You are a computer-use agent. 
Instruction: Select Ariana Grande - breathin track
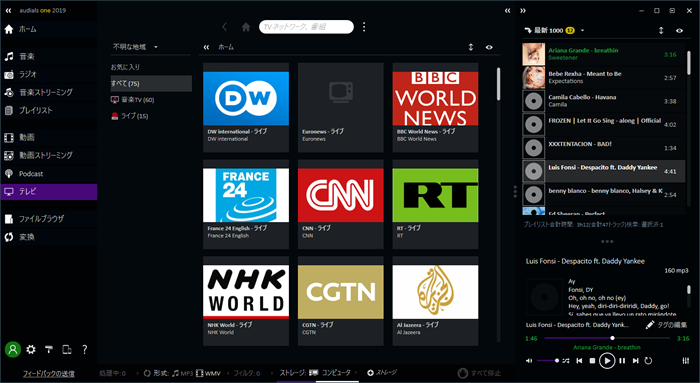point(604,54)
